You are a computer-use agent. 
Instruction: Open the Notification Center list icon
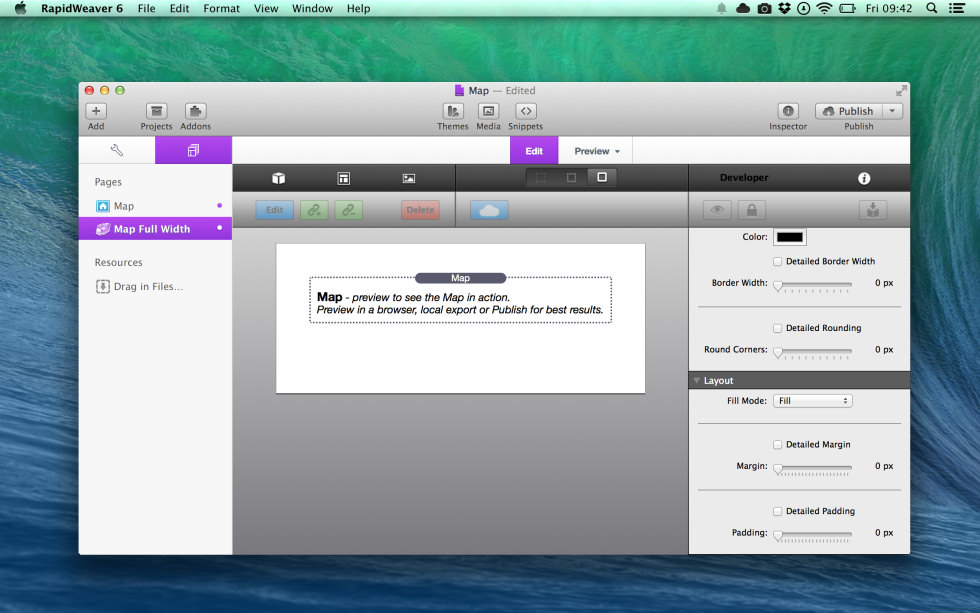(x=956, y=8)
